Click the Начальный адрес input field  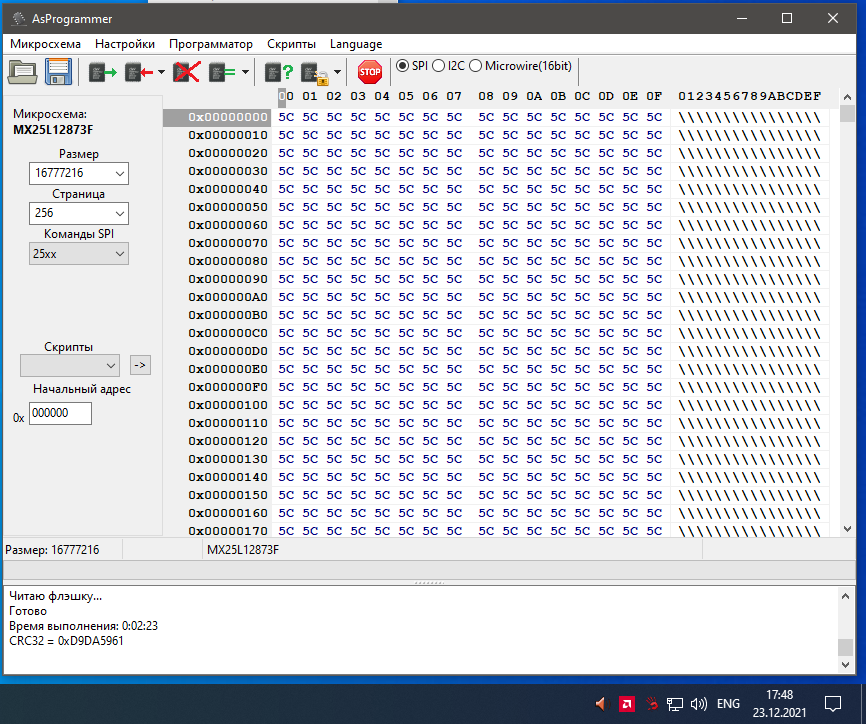[x=60, y=413]
